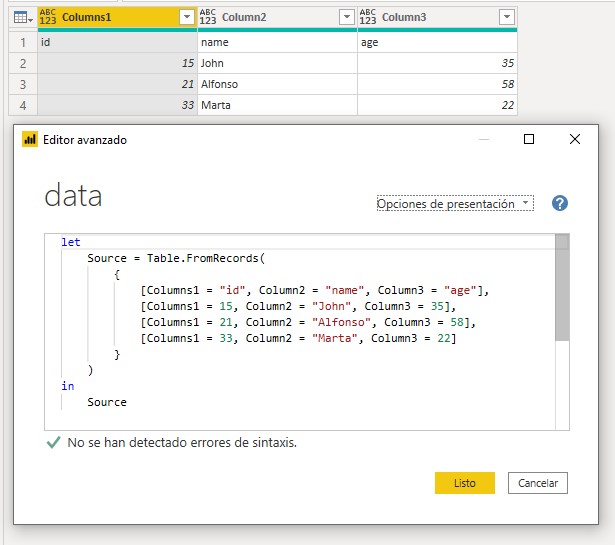
Task: Click the cell with value 15
Action: (x=117, y=63)
